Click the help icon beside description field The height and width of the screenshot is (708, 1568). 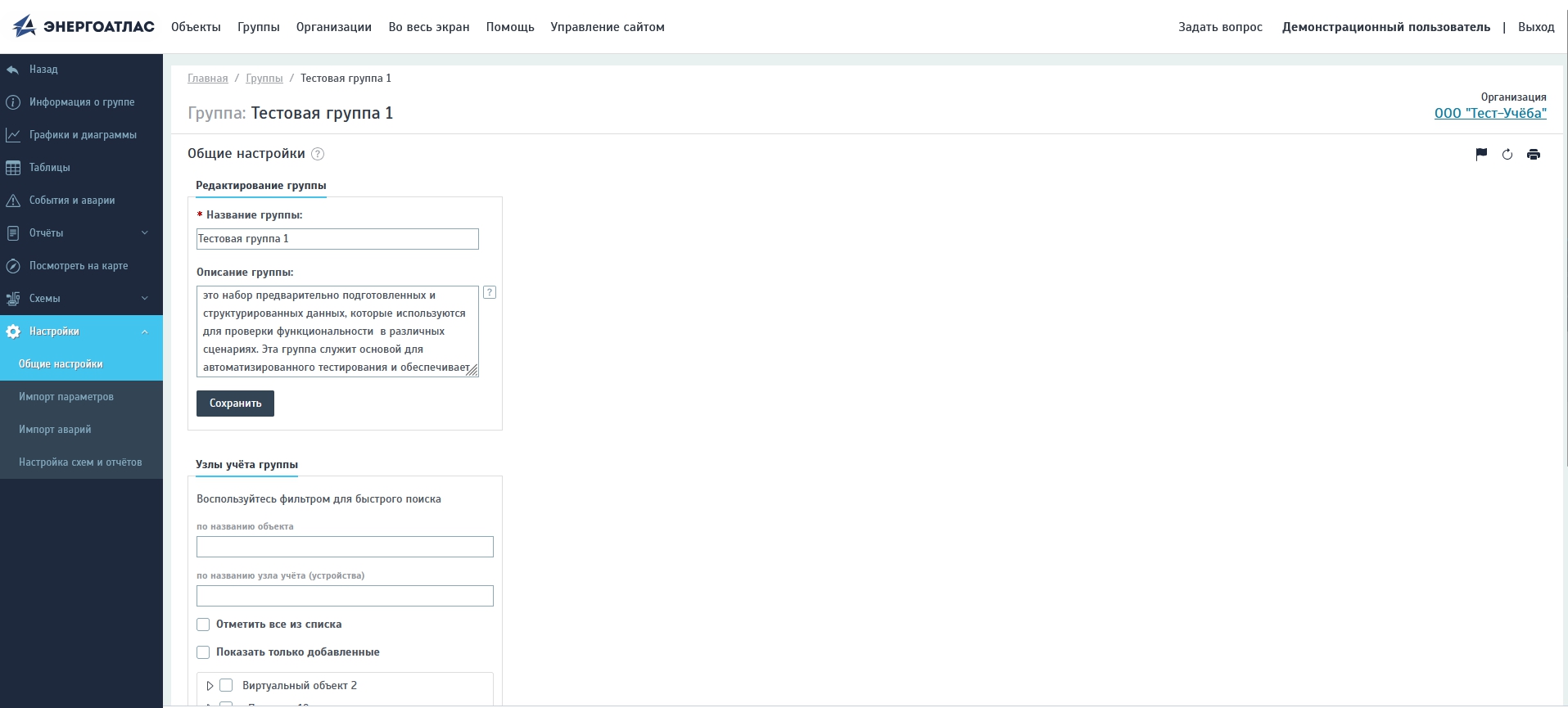point(490,292)
